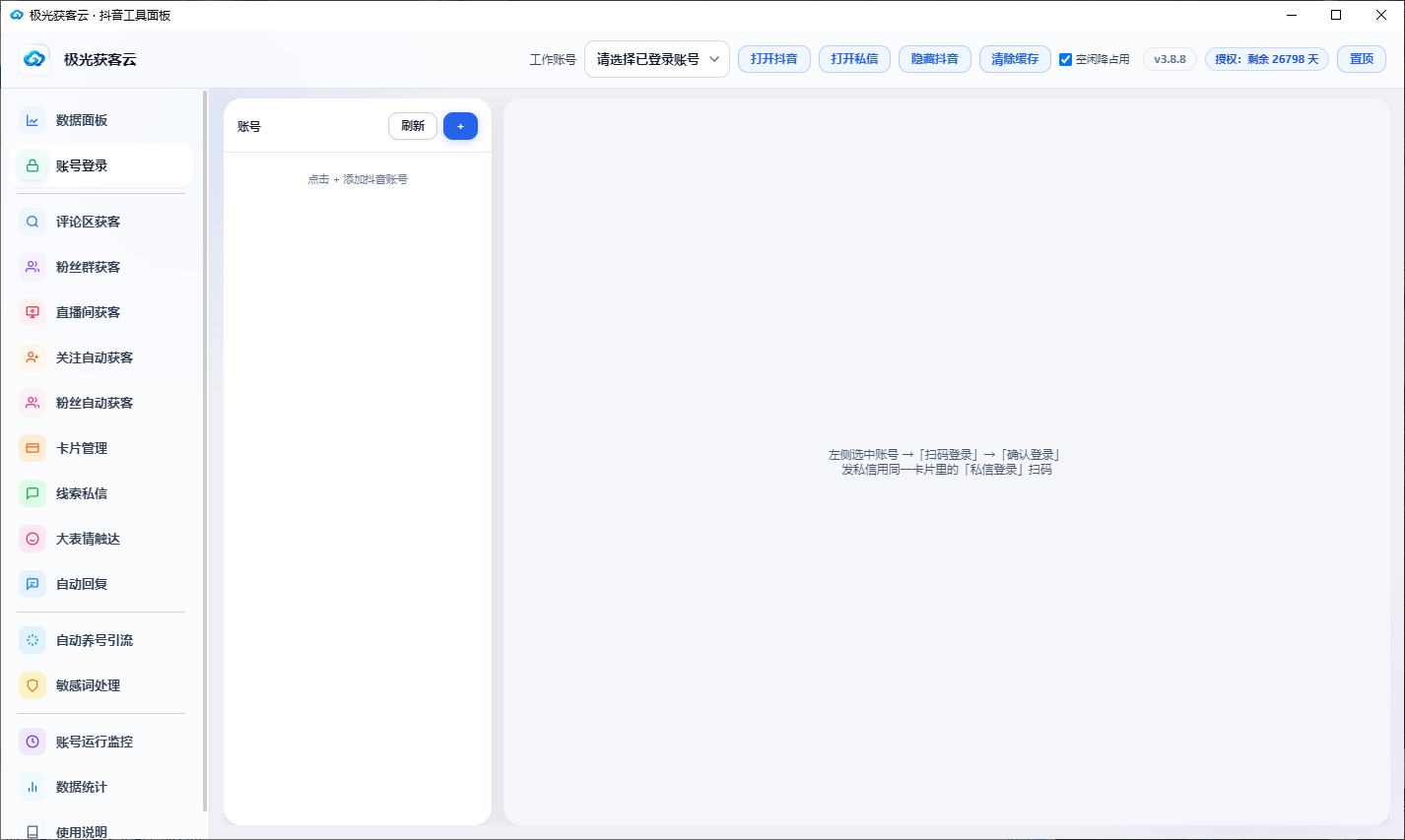Go to 数据面板 menu item
Viewport: 1405px width, 840px height.
pos(101,120)
